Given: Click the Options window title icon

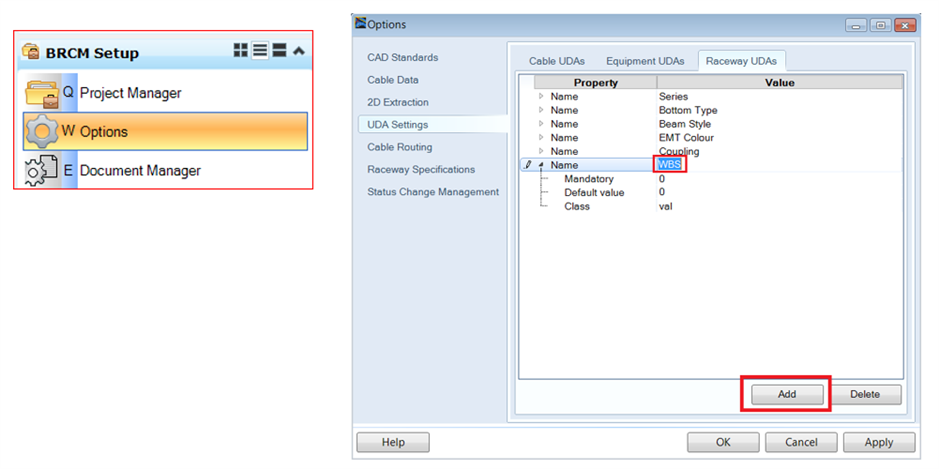Looking at the screenshot, I should coord(360,24).
